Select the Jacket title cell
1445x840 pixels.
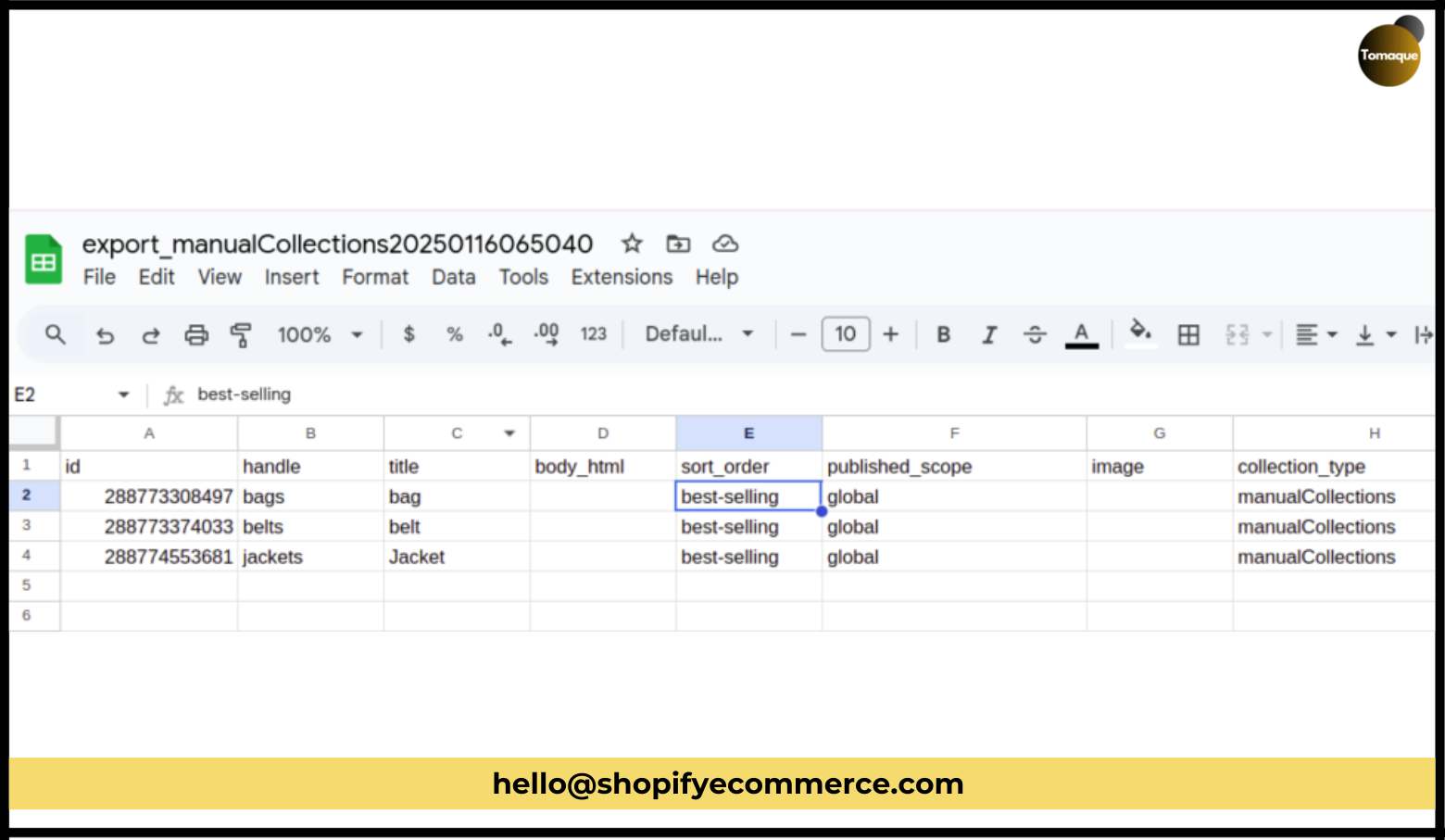(x=457, y=557)
